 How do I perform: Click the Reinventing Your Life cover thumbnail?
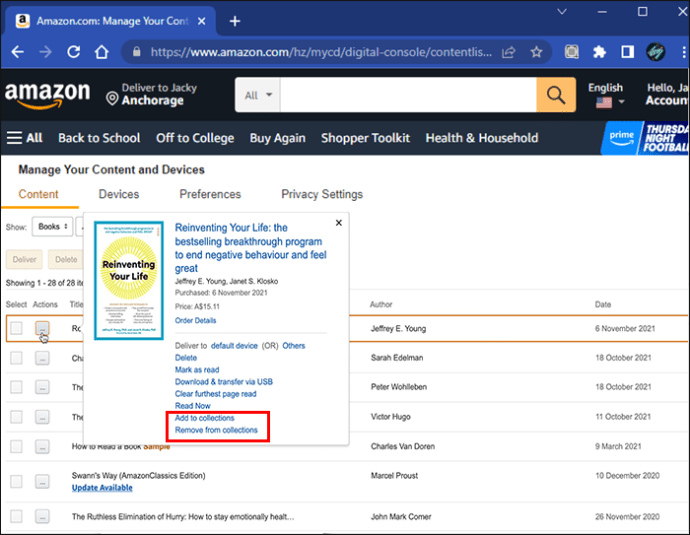[129, 280]
